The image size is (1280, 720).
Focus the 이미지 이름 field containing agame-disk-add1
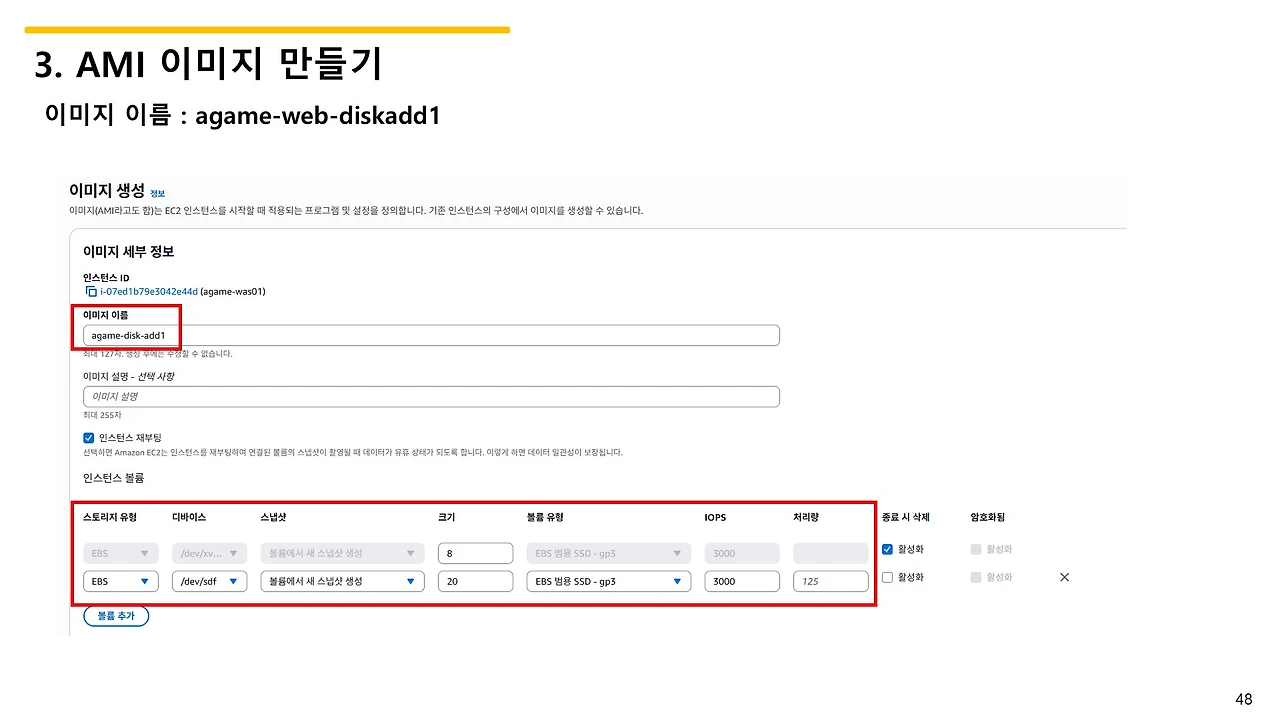431,335
